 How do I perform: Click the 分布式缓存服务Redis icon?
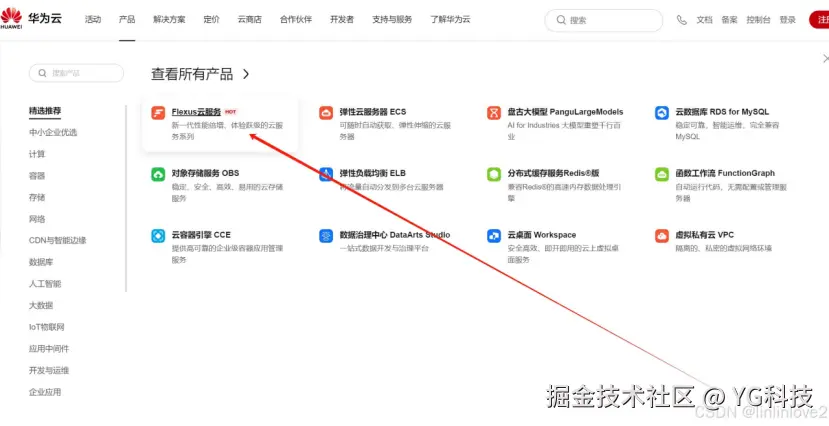[494, 174]
